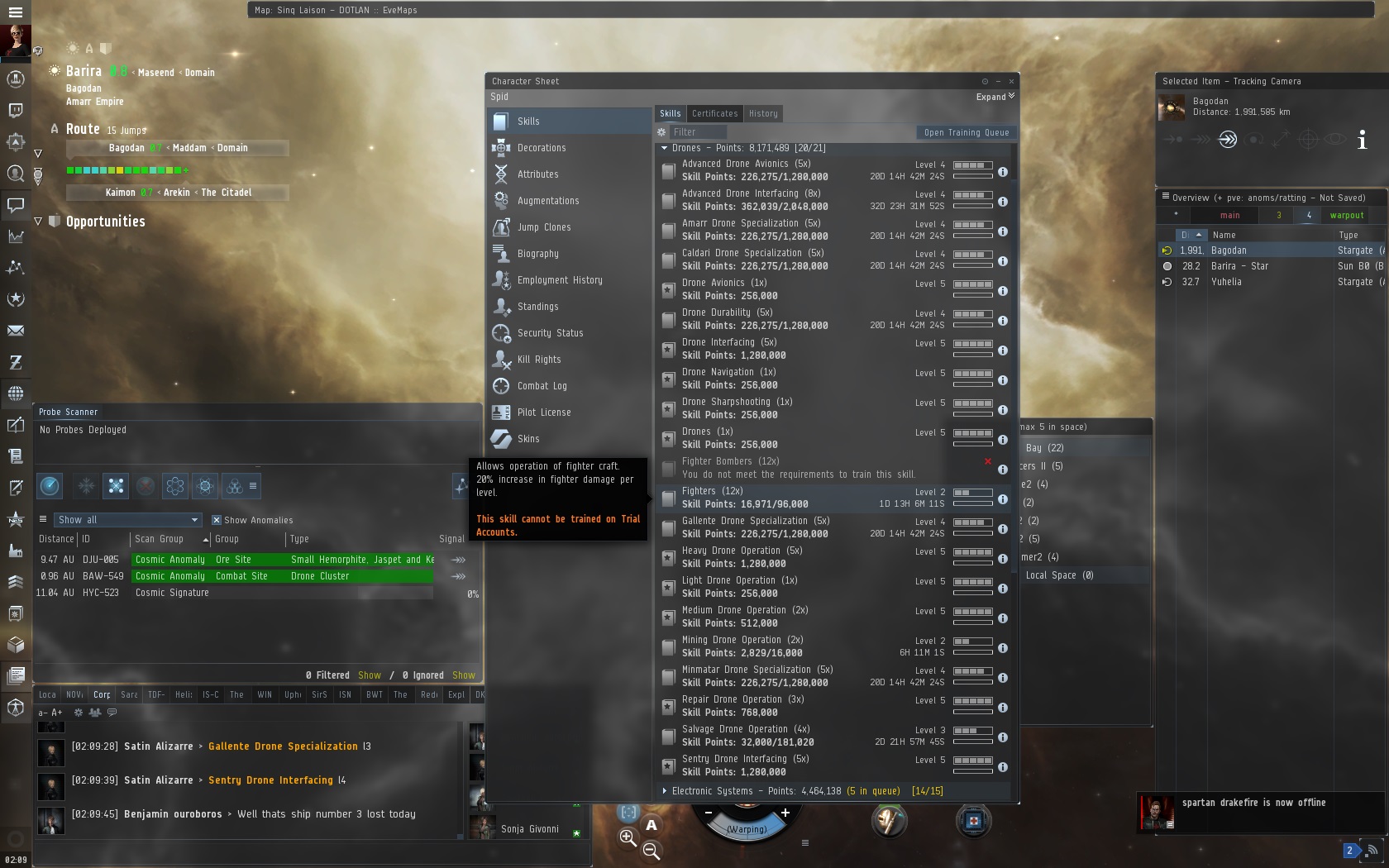Decrease chat font size with a-
1389x868 pixels.
[43, 712]
